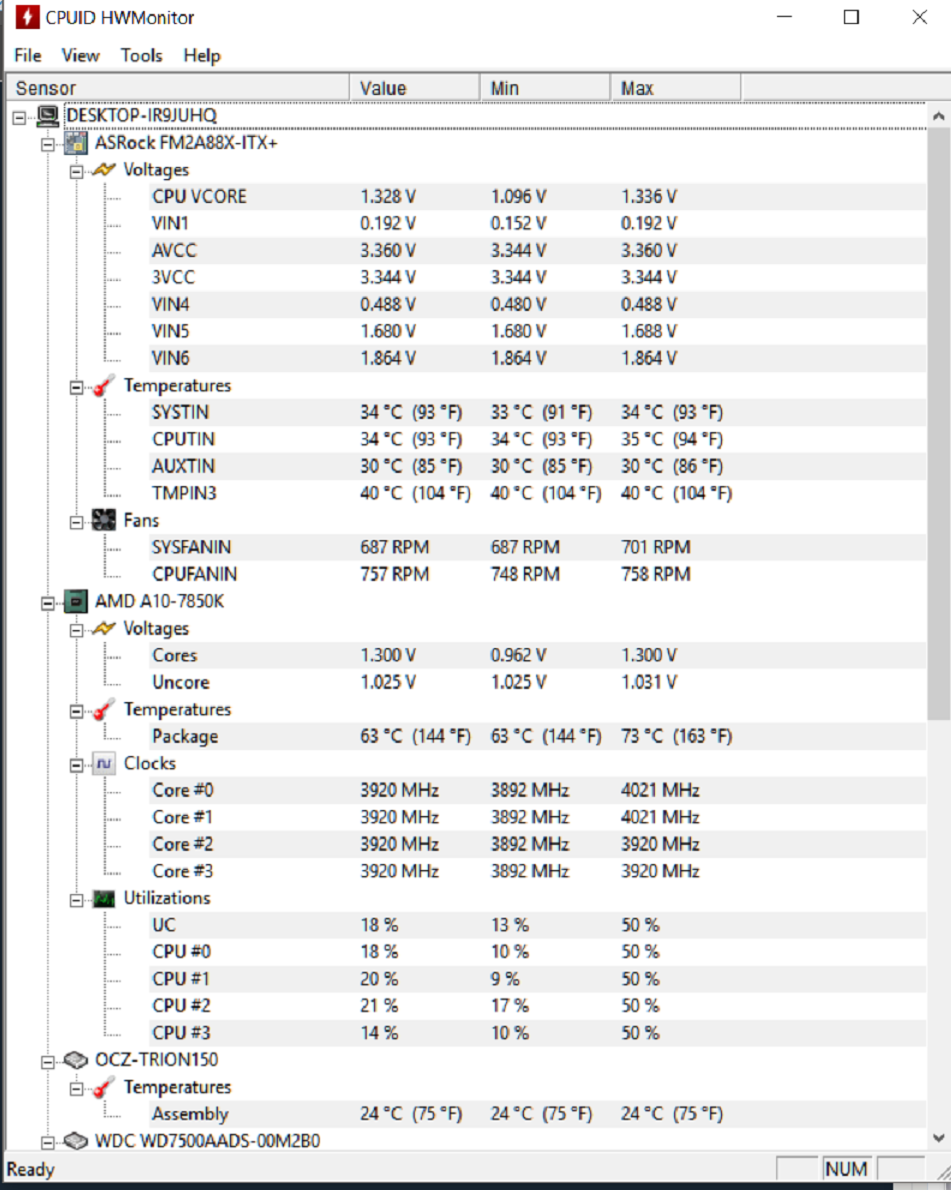
Task: Click the Max column header
Action: click(675, 88)
